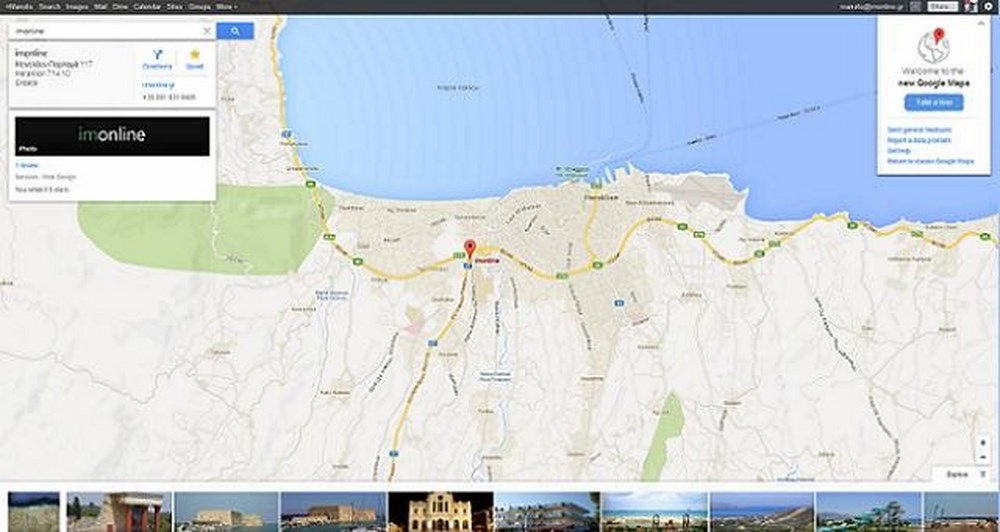The image size is (1000, 532).
Task: Open the ruins with red columns photo
Action: pyautogui.click(x=119, y=512)
